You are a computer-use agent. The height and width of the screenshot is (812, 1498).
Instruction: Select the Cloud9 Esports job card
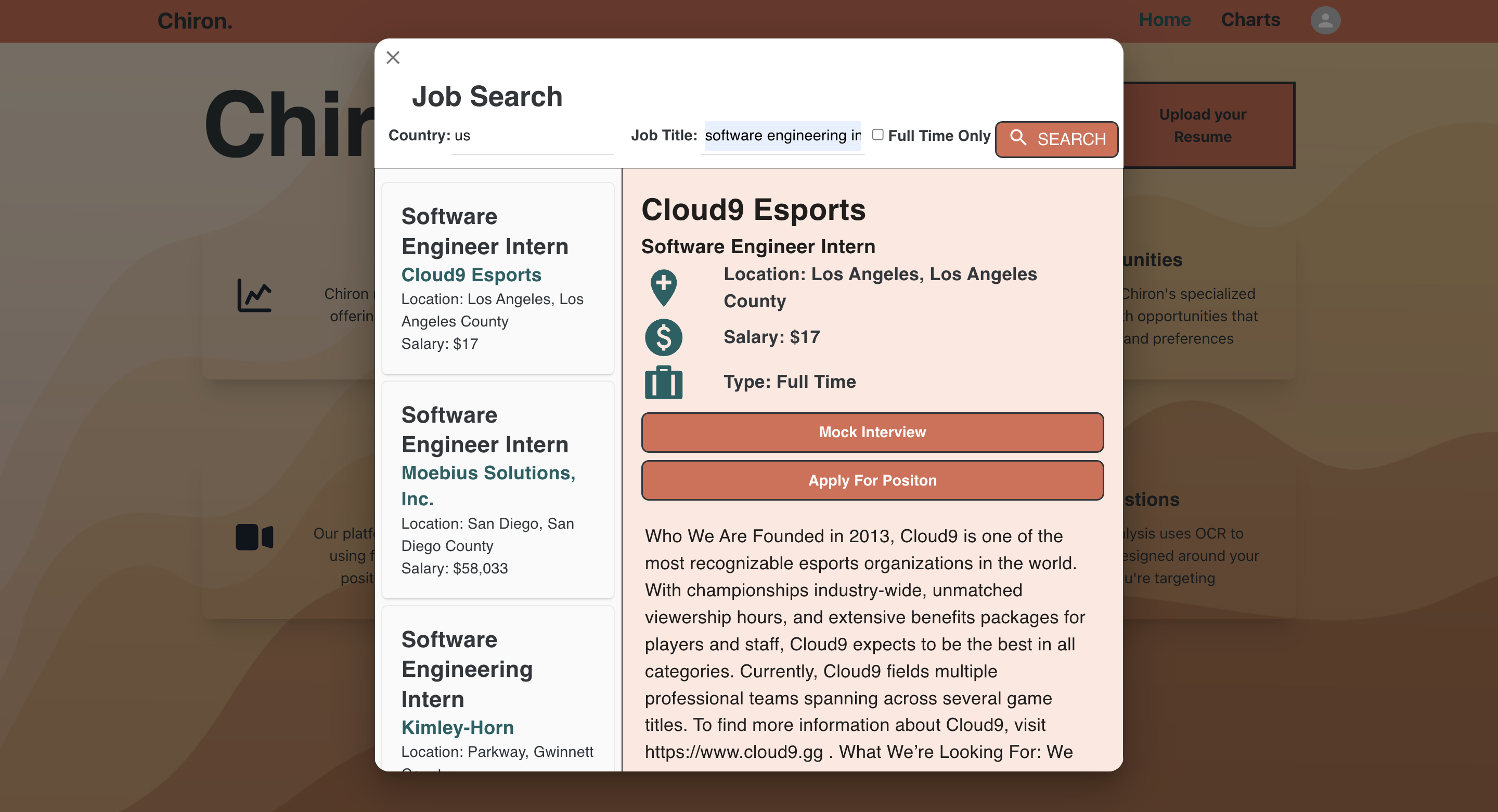[498, 279]
